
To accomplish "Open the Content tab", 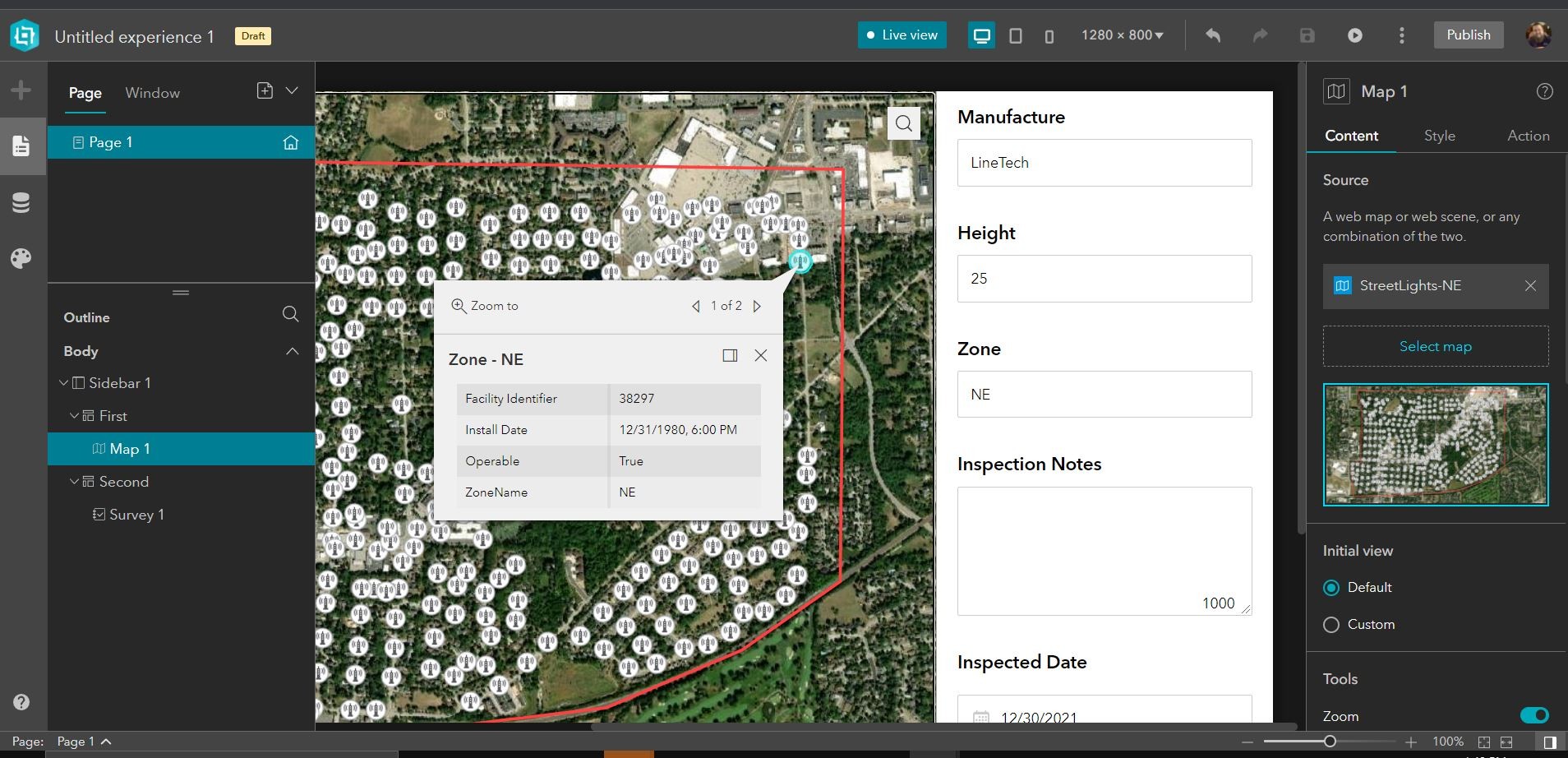I will pos(1351,136).
